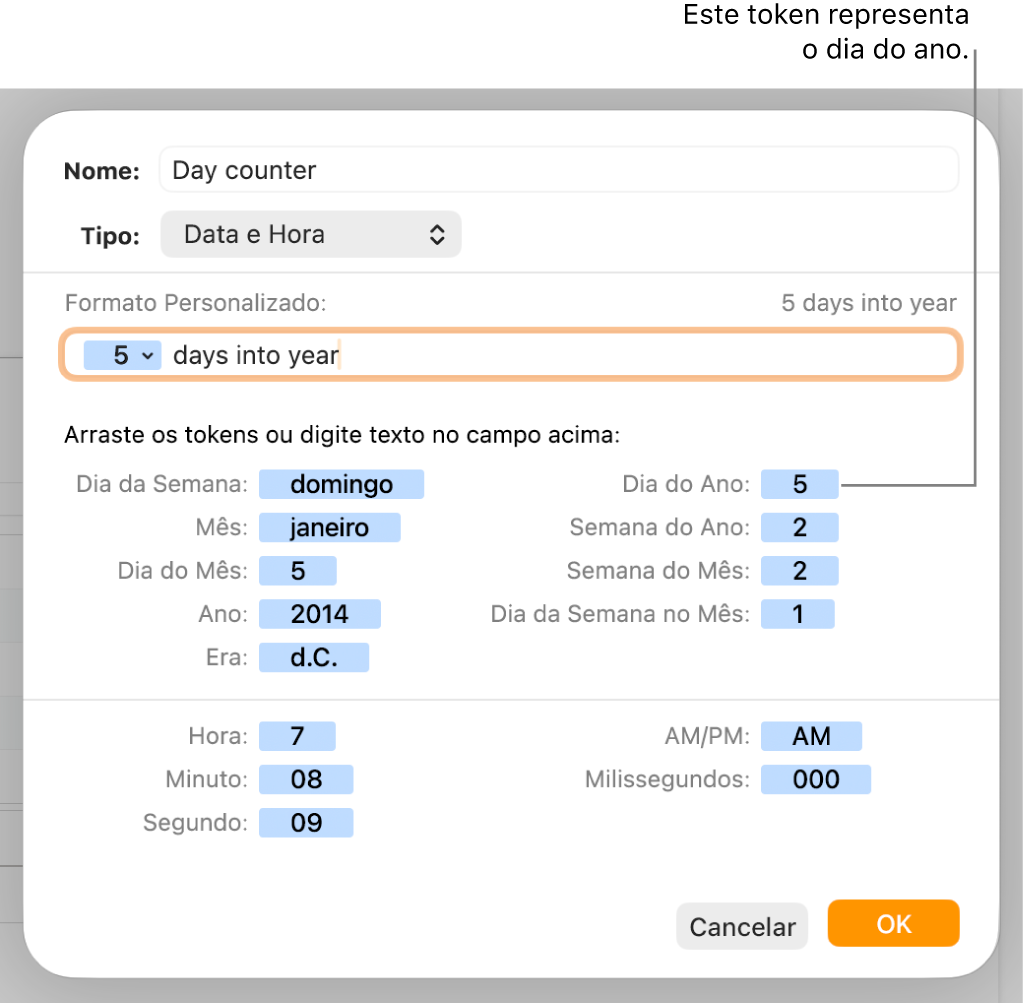Viewport: 1024px width, 1003px height.
Task: Select the Hora token
Action: coord(297,736)
